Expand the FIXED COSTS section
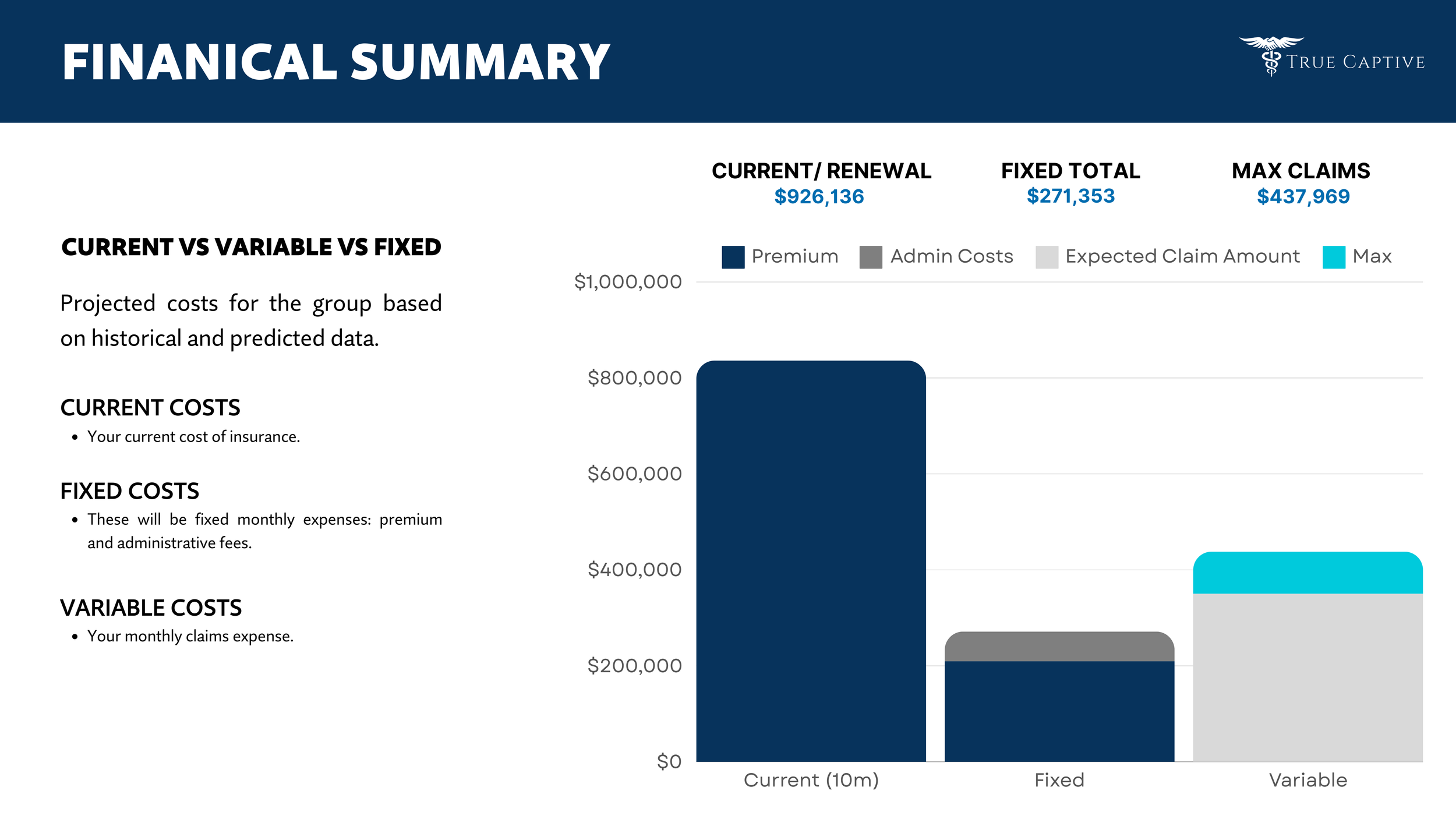This screenshot has width=1456, height=819. 129,491
